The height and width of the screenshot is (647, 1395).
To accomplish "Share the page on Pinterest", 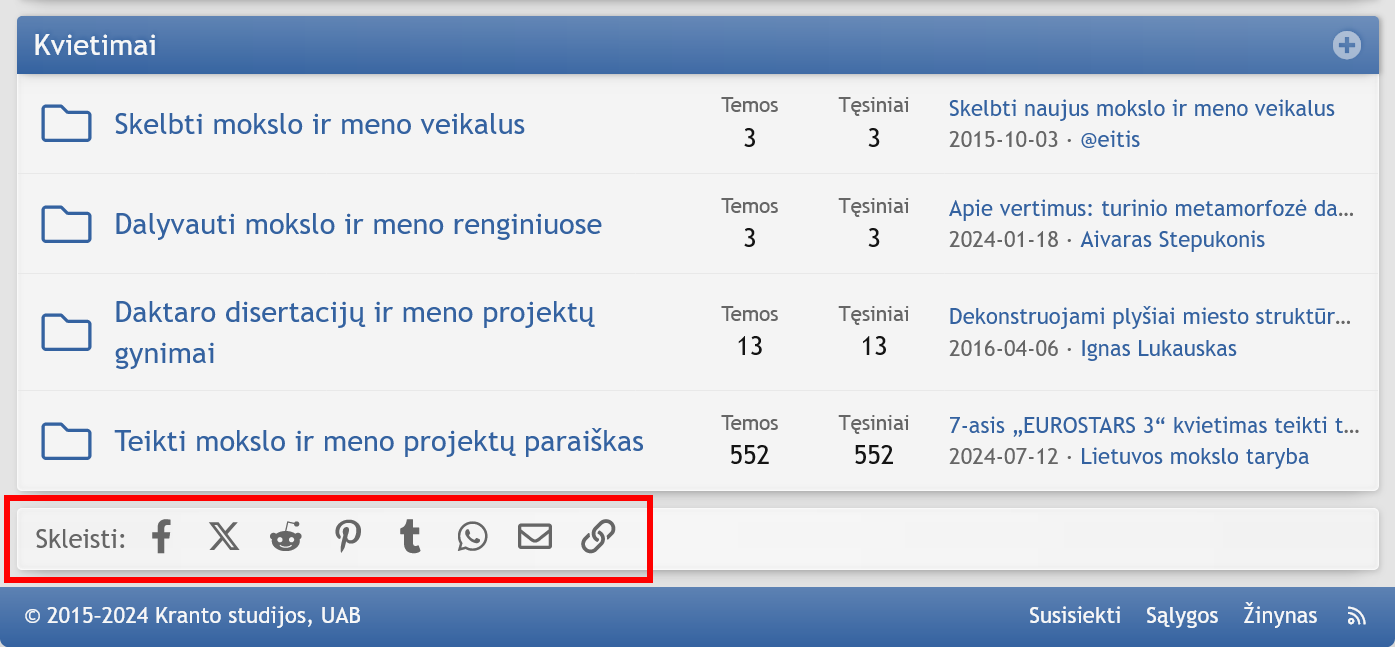I will coord(348,537).
